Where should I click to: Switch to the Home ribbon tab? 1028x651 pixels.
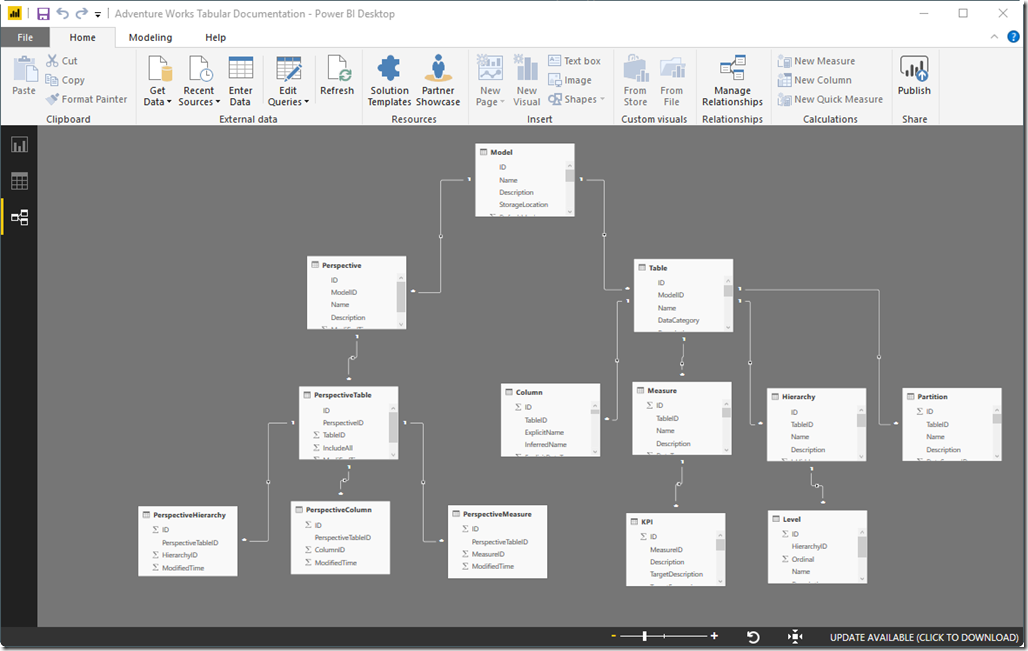point(83,37)
